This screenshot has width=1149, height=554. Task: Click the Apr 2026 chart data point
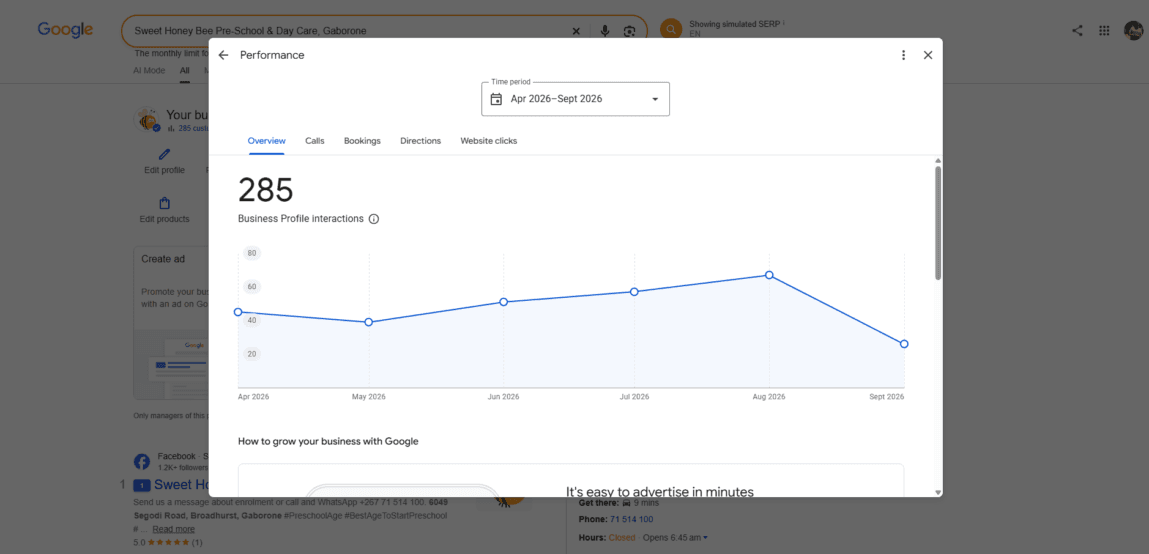pos(238,312)
